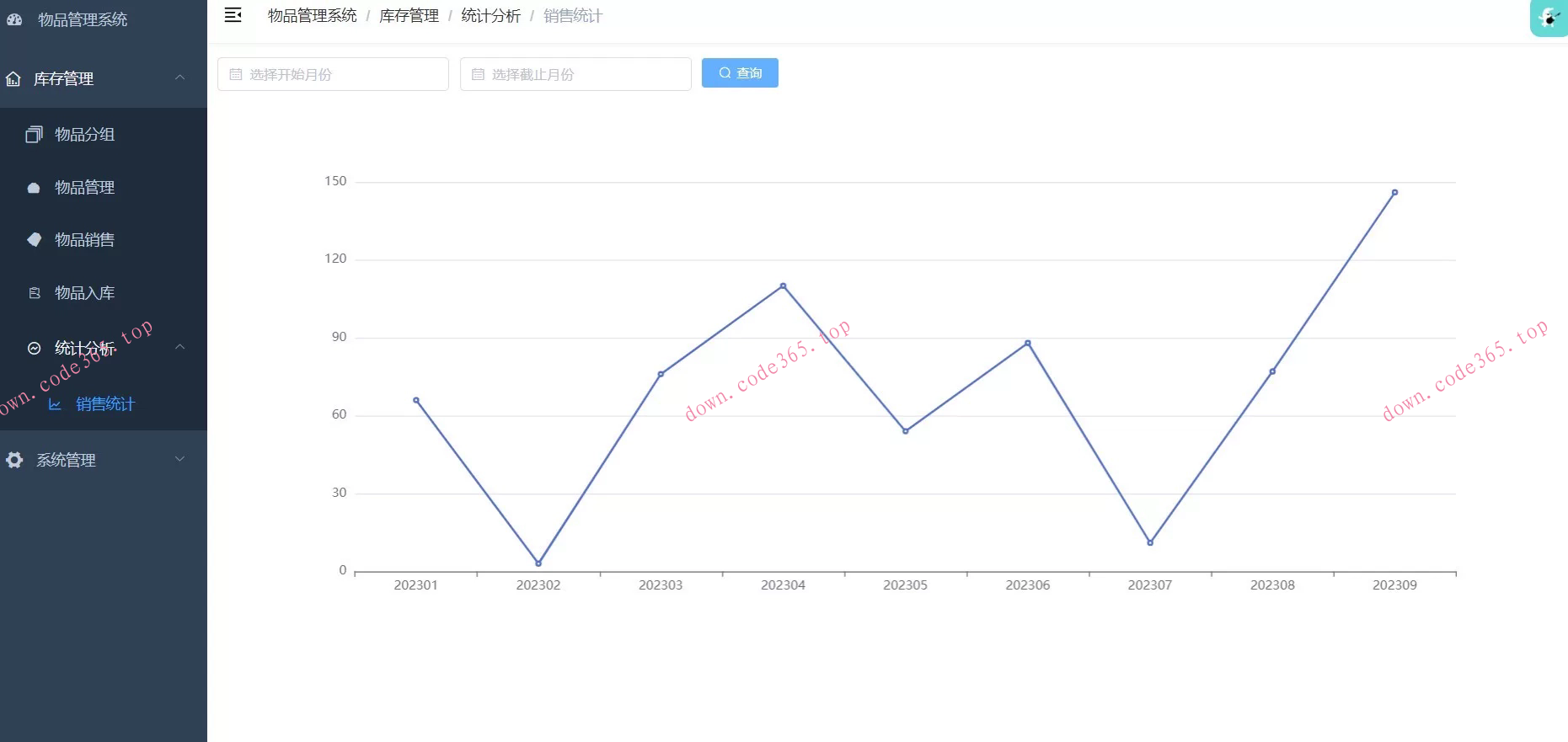Click the 202303 x-axis label
Image resolution: width=1568 pixels, height=742 pixels.
[x=661, y=585]
